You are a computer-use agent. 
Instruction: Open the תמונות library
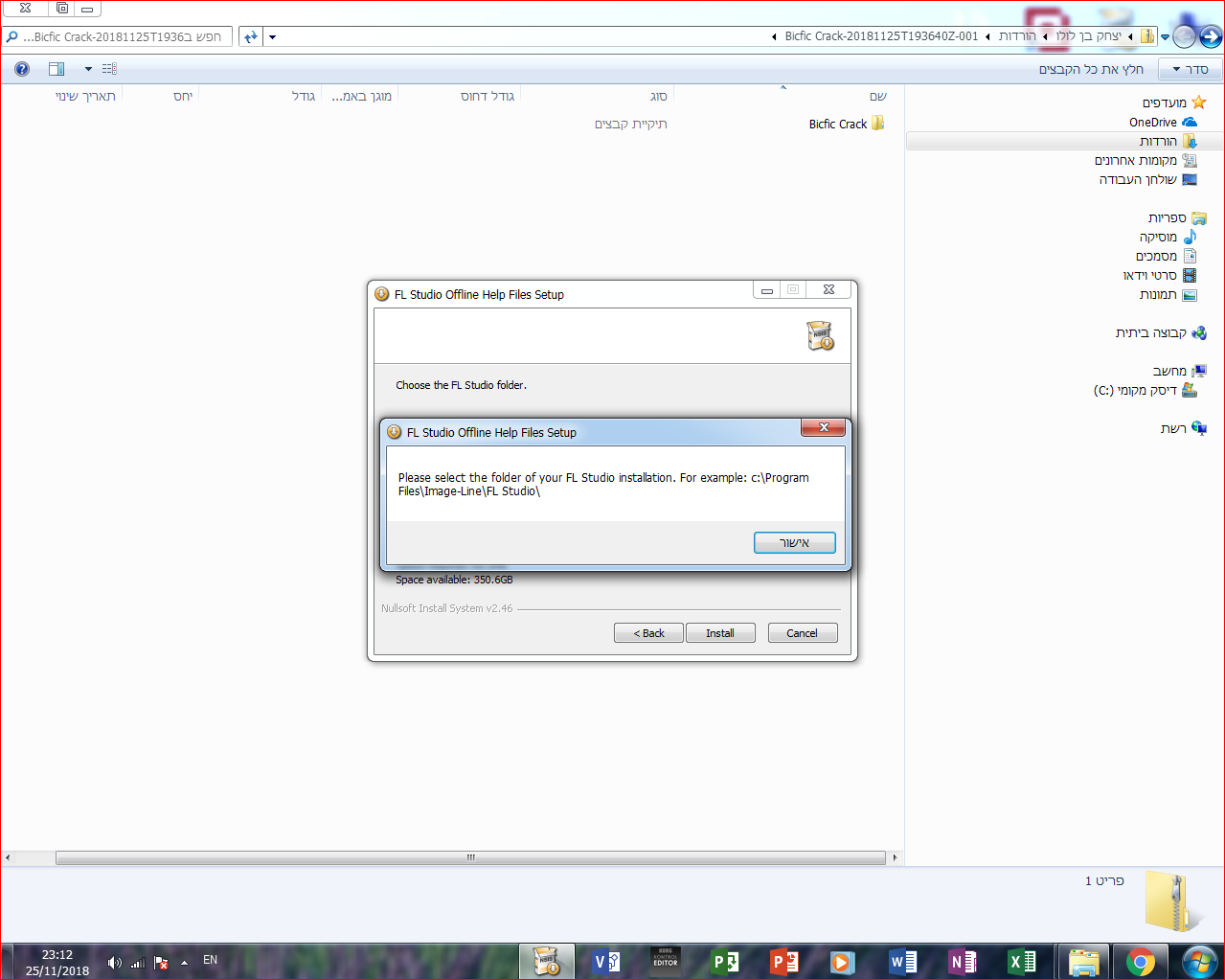click(x=1168, y=294)
